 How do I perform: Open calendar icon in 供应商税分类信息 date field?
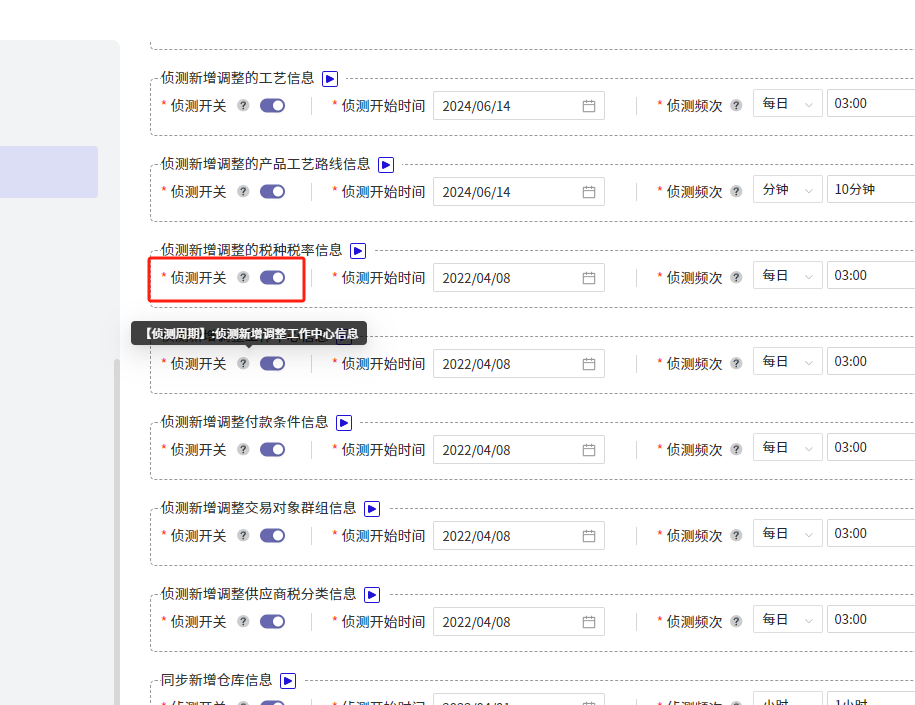[589, 622]
